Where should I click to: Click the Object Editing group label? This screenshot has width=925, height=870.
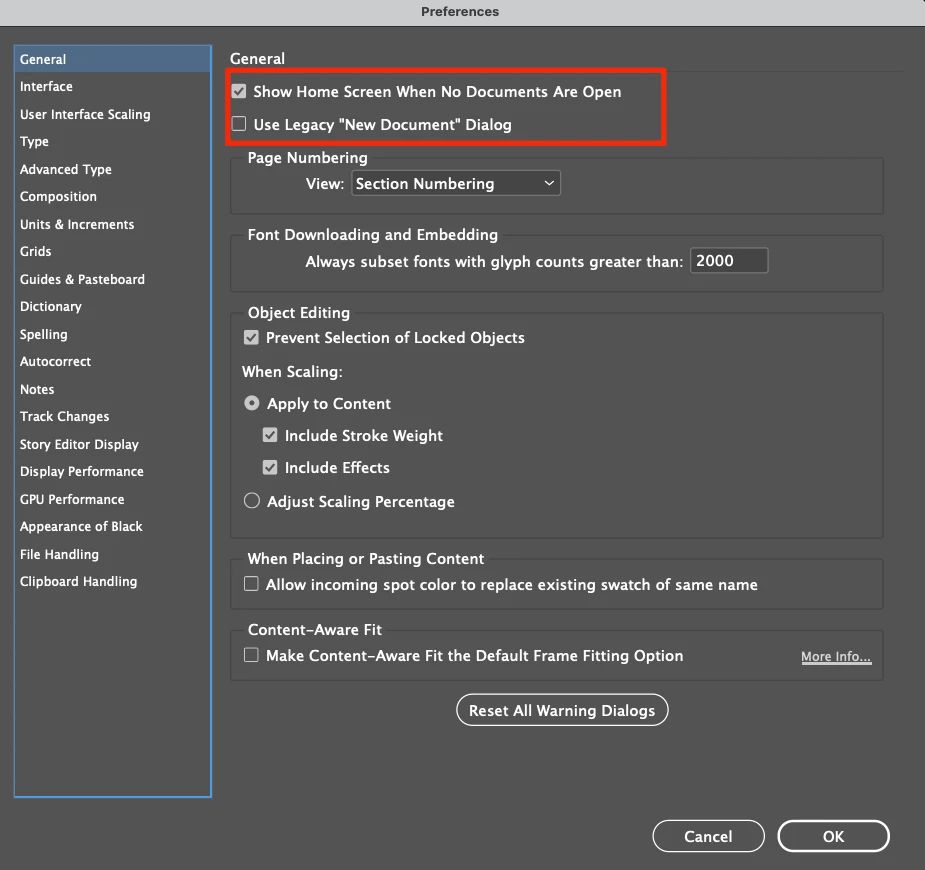[x=299, y=313]
